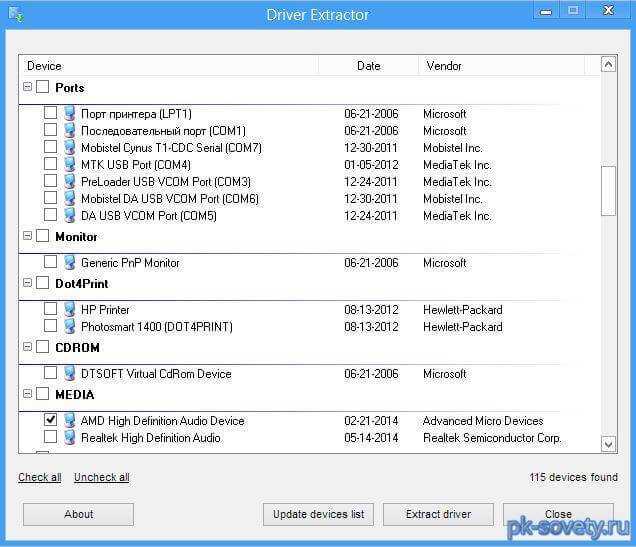Click device icon for HP Printer
The width and height of the screenshot is (636, 547).
coord(70,309)
